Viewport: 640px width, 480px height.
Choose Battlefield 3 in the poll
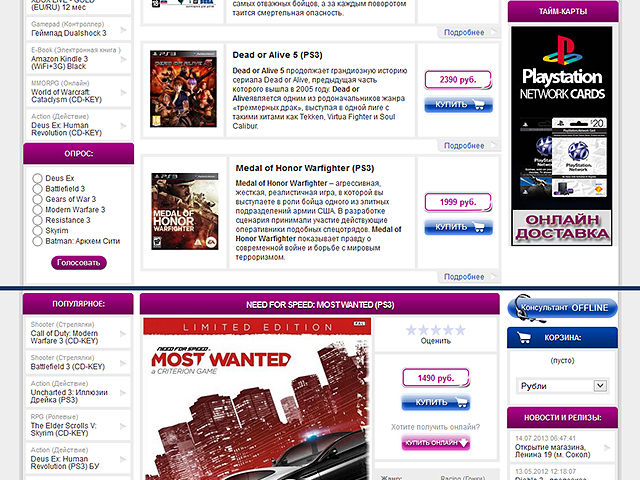[x=37, y=188]
